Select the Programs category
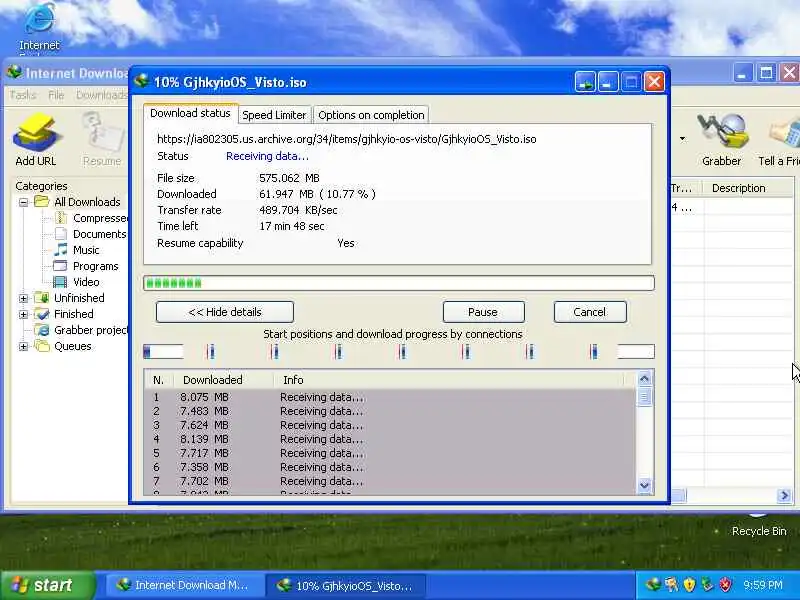 coord(86,266)
